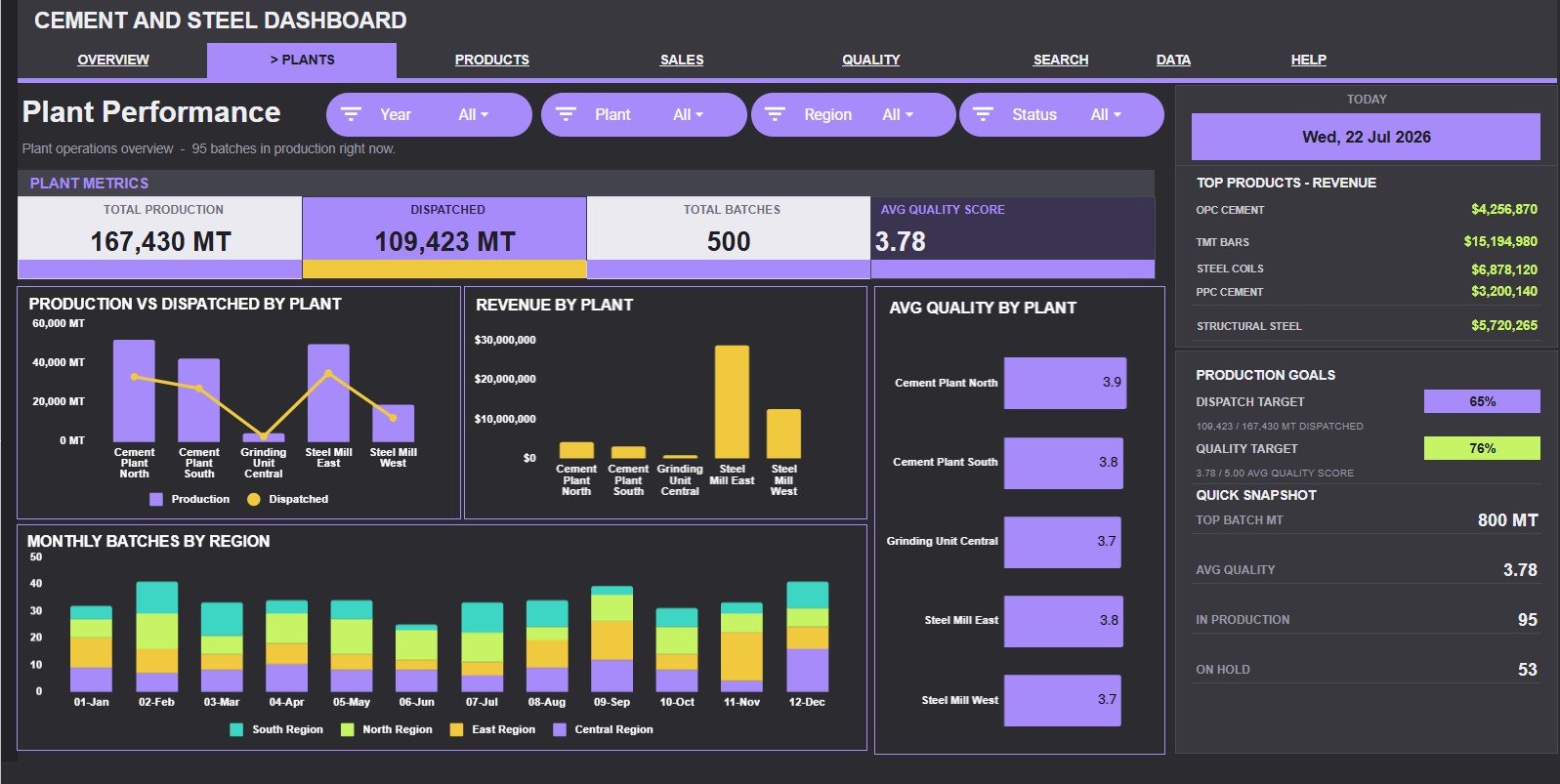Viewport: 1560px width, 784px height.
Task: Click the Dispatch Target 65% progress bar
Action: click(1482, 401)
